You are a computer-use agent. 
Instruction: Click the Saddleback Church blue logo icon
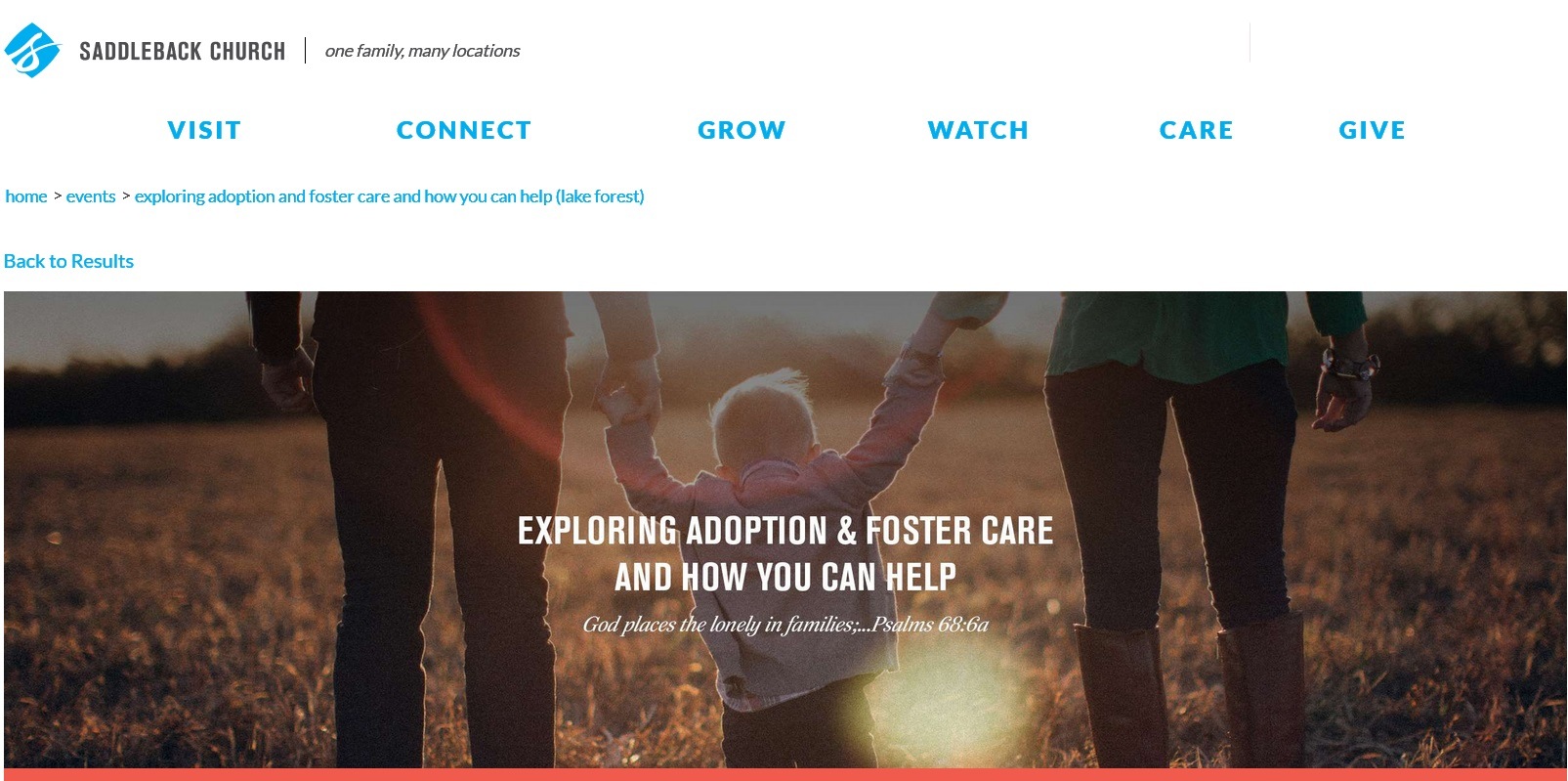(32, 50)
